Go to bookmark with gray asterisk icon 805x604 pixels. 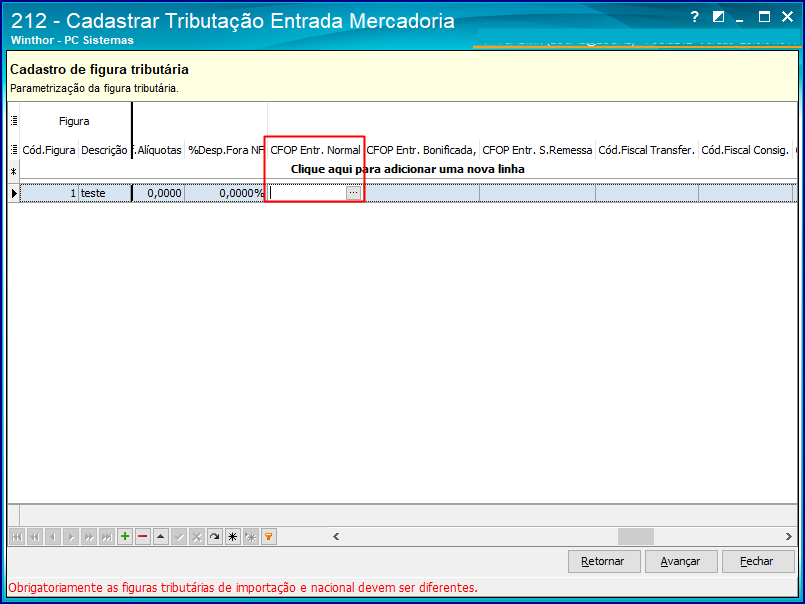click(251, 537)
